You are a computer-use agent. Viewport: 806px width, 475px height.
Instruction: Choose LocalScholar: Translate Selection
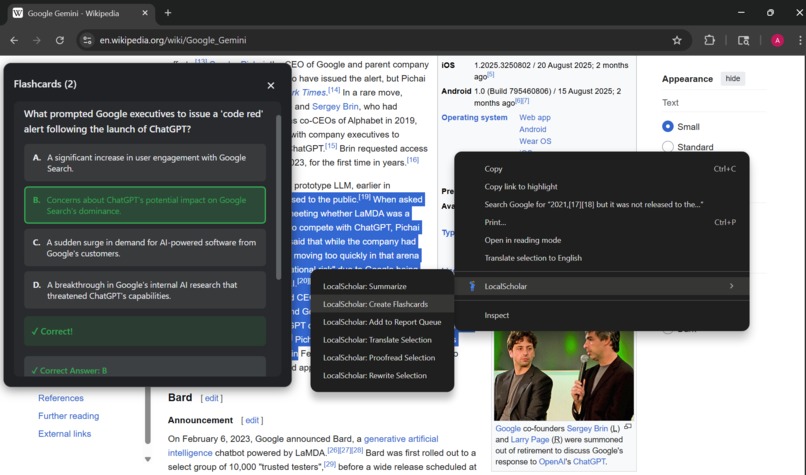coord(382,340)
